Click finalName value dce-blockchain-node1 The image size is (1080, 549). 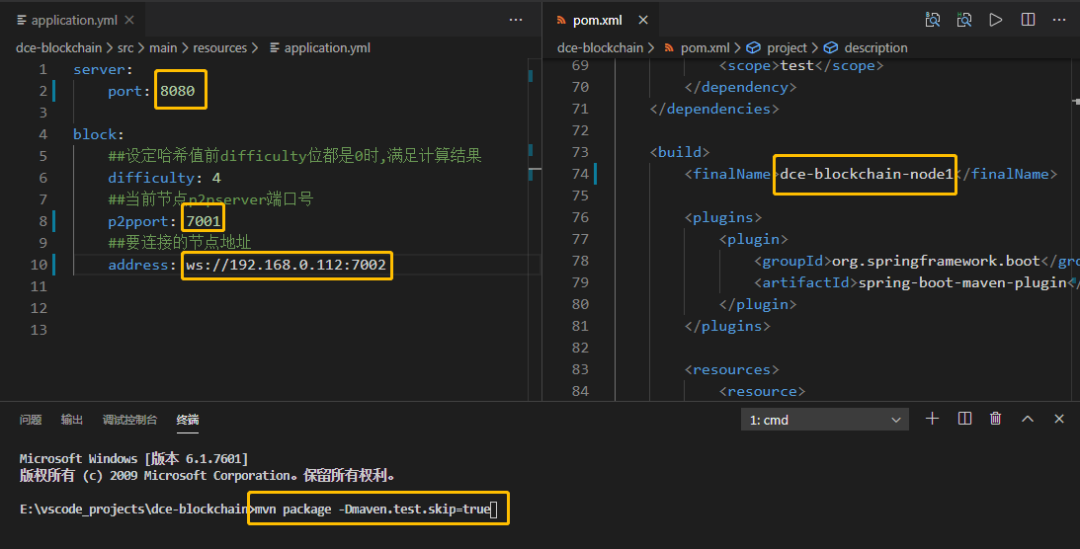tap(866, 174)
